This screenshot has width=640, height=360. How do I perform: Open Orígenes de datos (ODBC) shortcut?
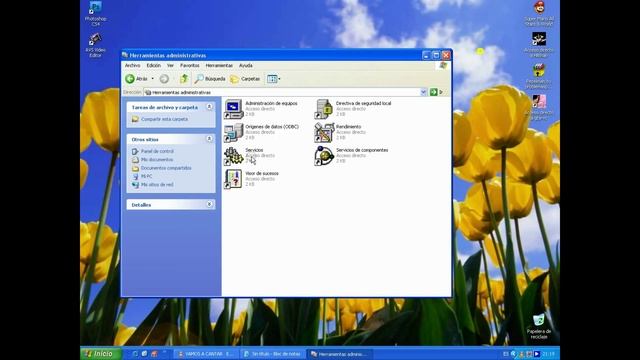point(261,132)
